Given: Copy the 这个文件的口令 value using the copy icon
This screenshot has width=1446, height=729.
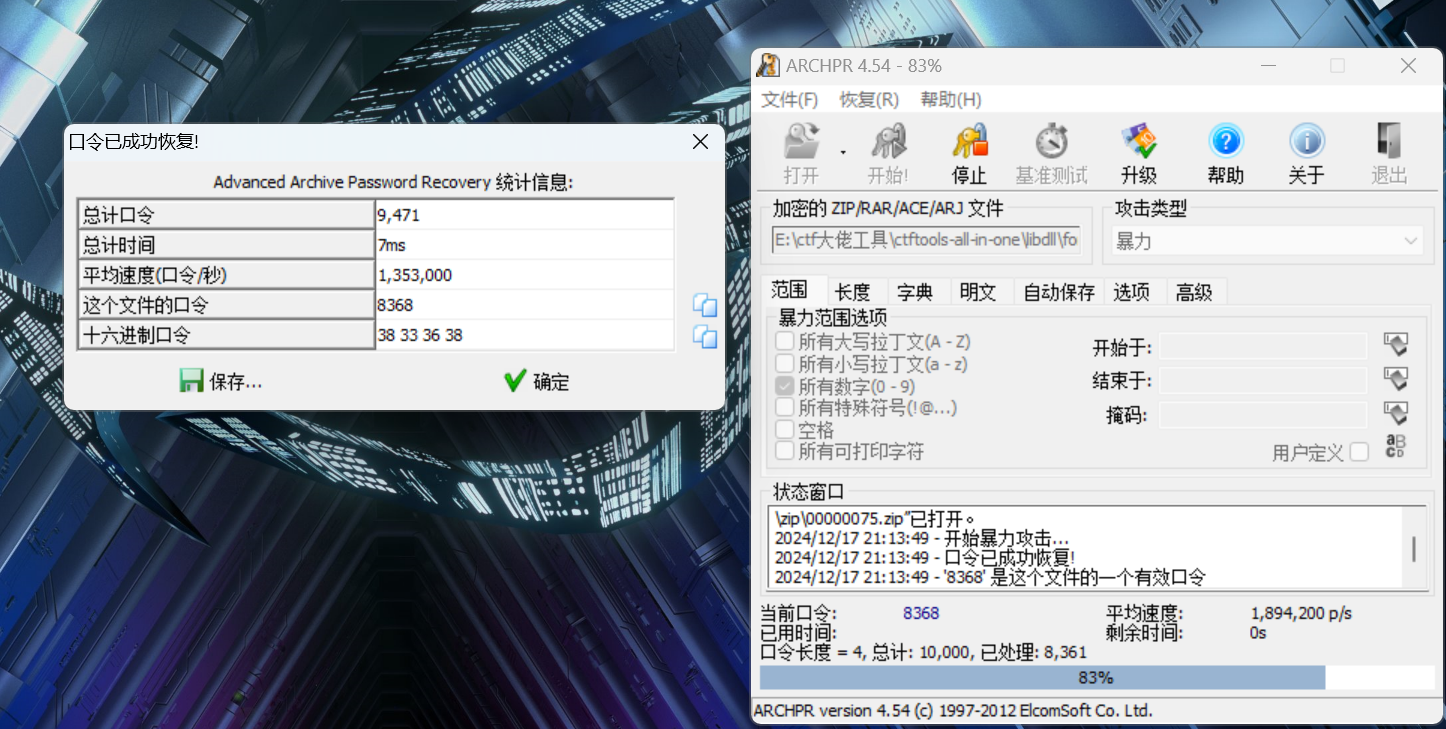Looking at the screenshot, I should click(x=705, y=305).
